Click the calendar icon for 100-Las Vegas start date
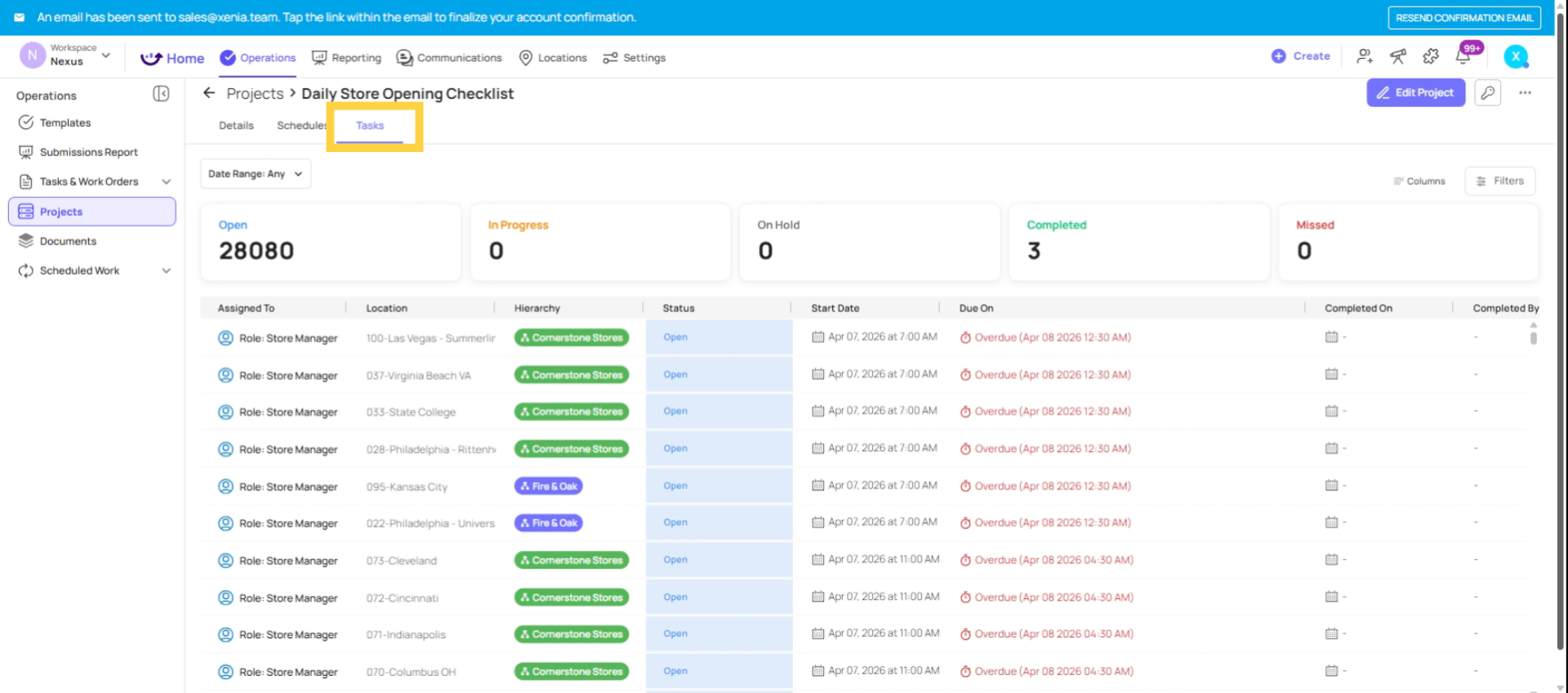This screenshot has width=1568, height=693. (x=817, y=337)
